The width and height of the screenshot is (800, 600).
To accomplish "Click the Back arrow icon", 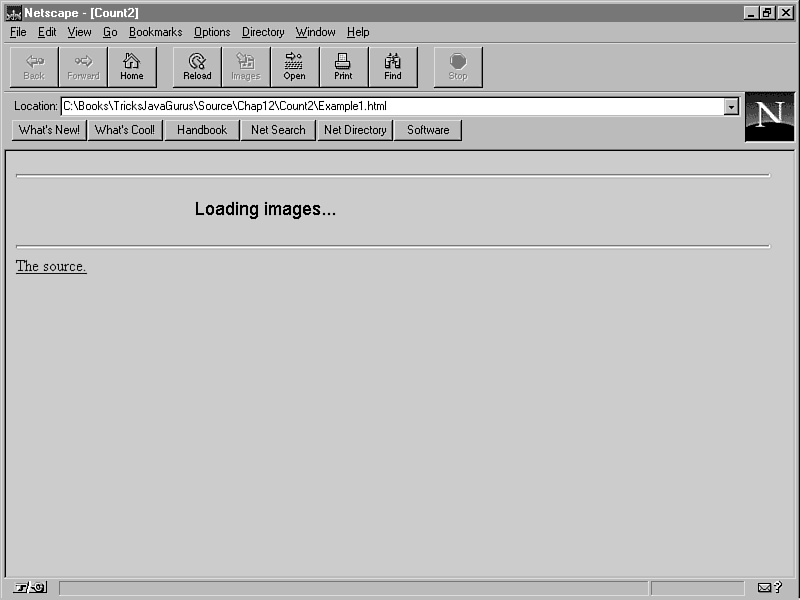I will point(34,67).
